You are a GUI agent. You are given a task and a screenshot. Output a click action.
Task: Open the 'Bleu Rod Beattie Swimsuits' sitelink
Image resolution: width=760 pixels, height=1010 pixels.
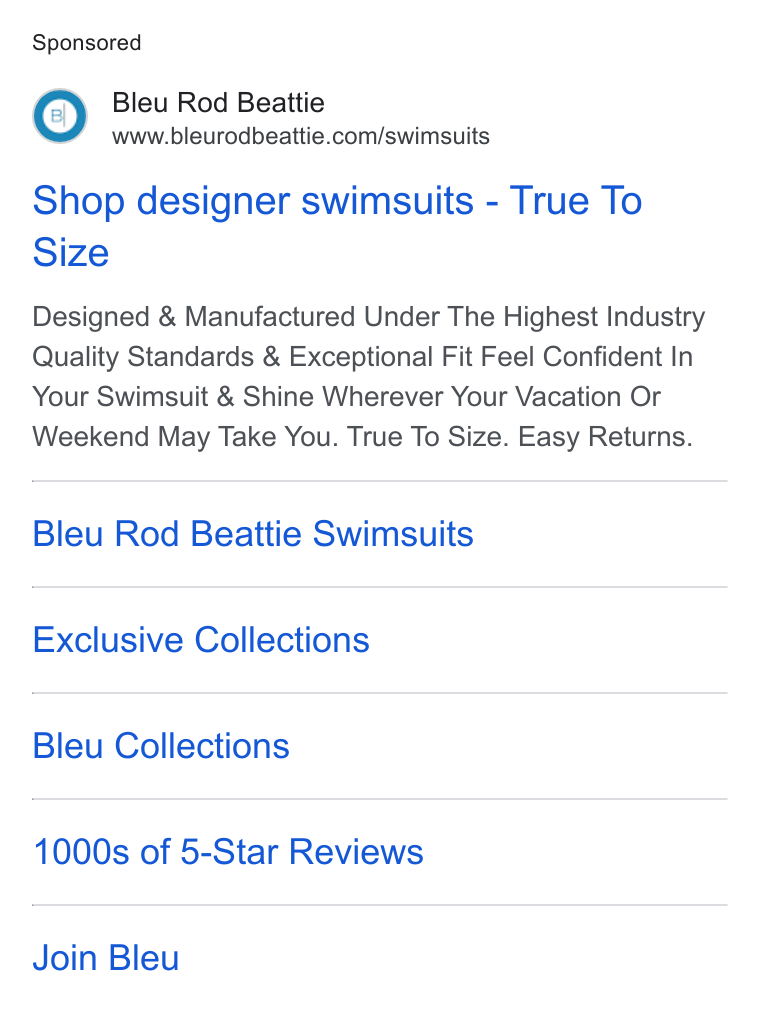pyautogui.click(x=252, y=534)
